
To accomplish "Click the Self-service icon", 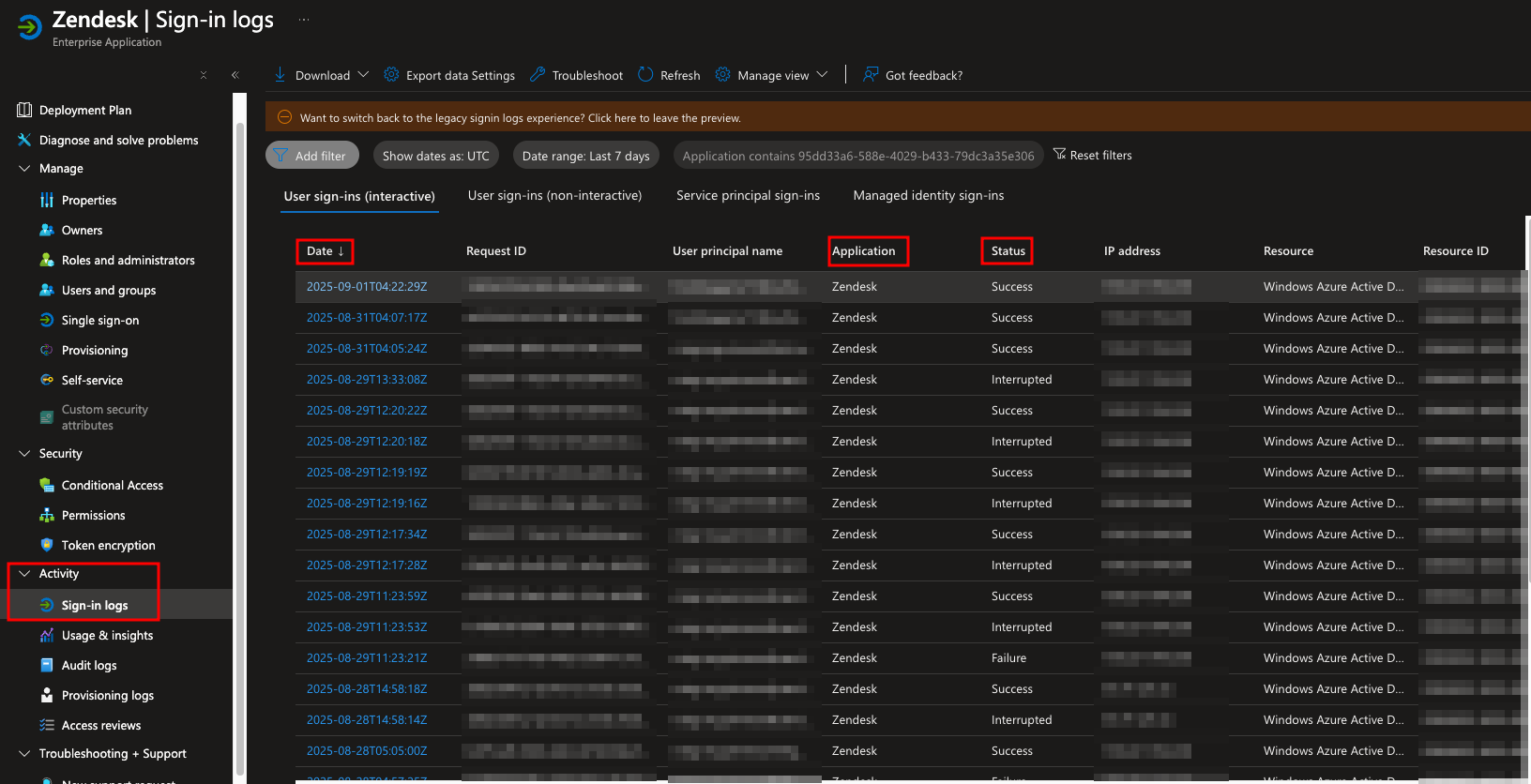I will click(x=47, y=380).
